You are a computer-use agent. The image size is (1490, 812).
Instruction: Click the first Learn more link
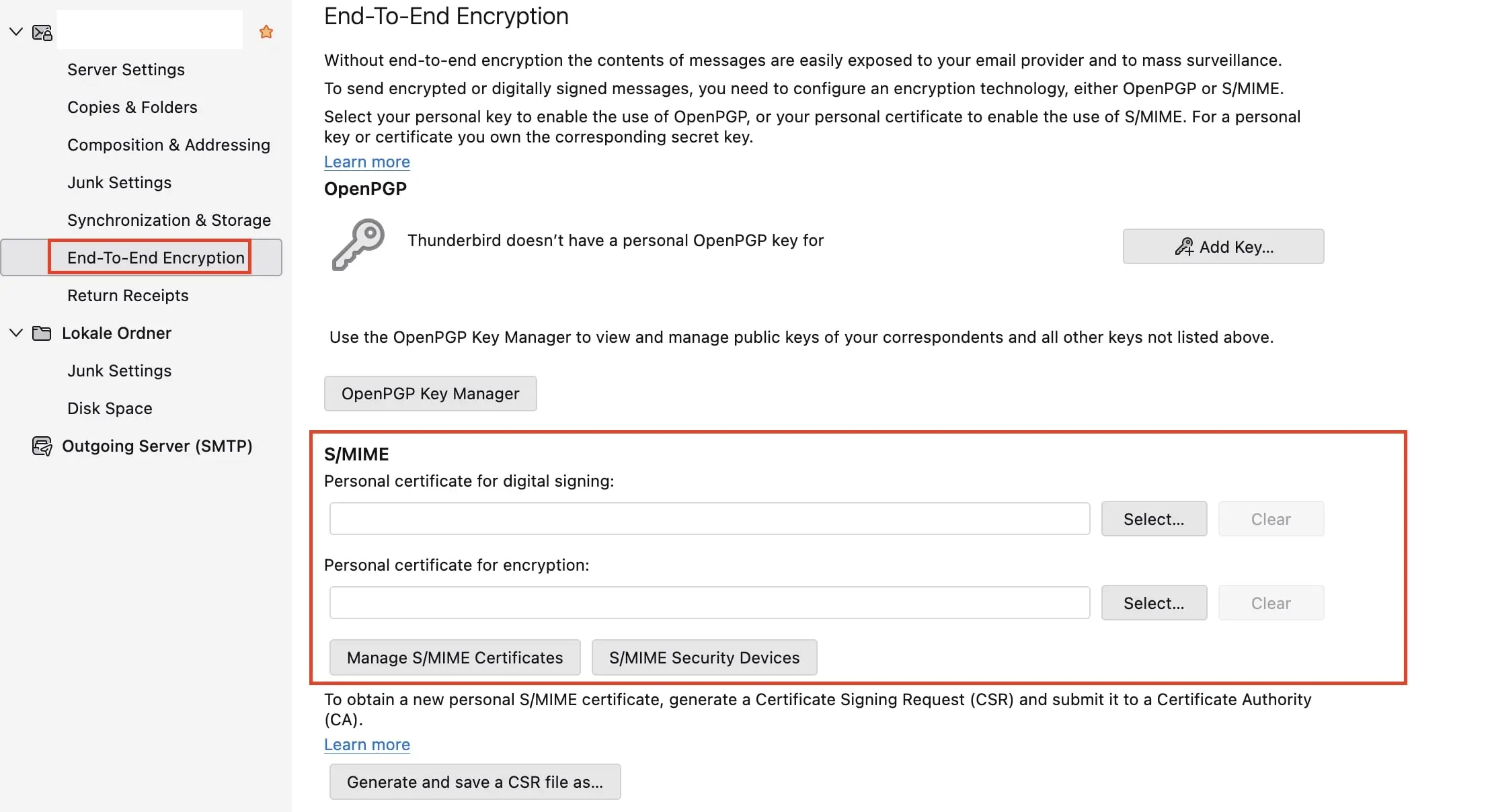pyautogui.click(x=367, y=161)
